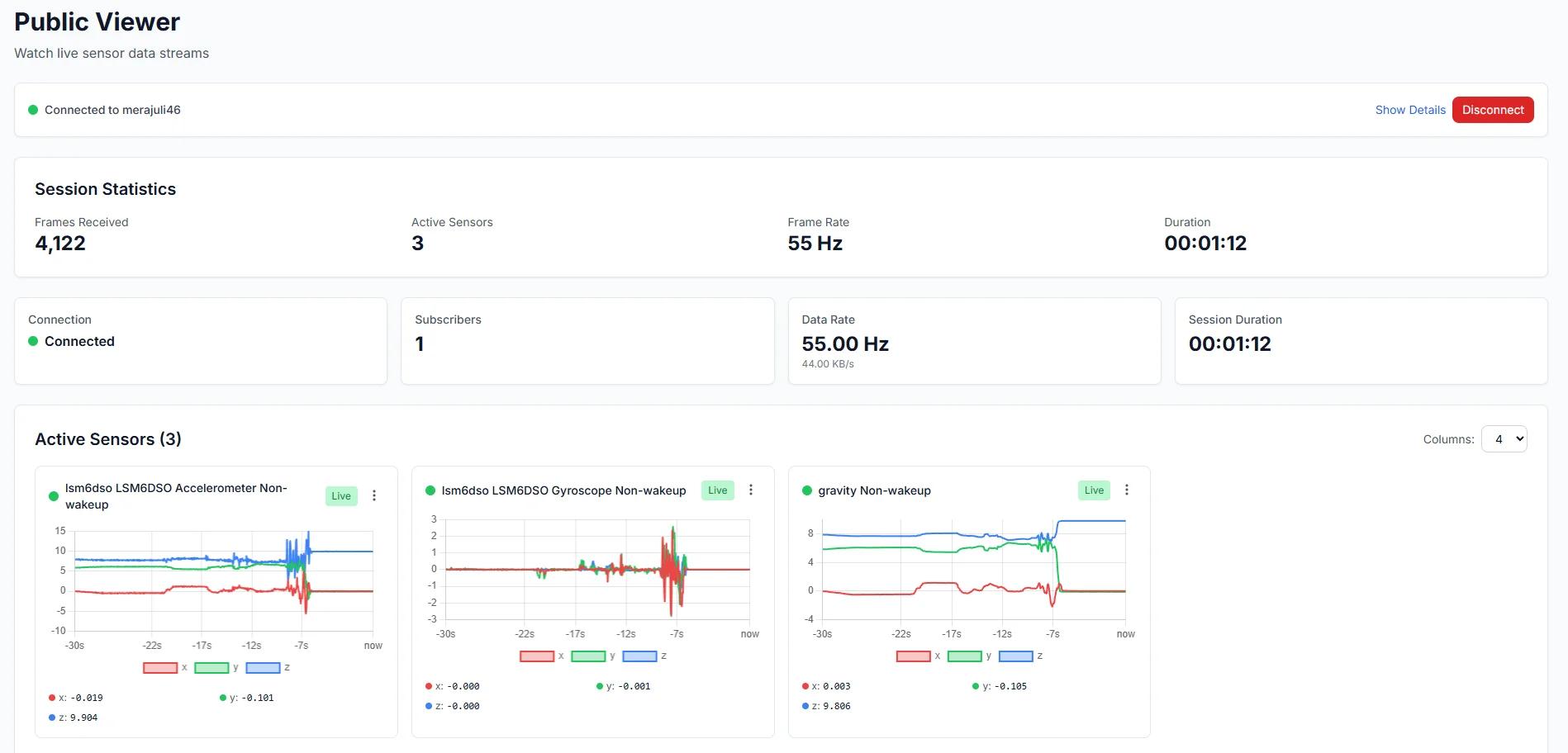Click the Gyroscope green status dot
1568x753 pixels.
point(430,490)
